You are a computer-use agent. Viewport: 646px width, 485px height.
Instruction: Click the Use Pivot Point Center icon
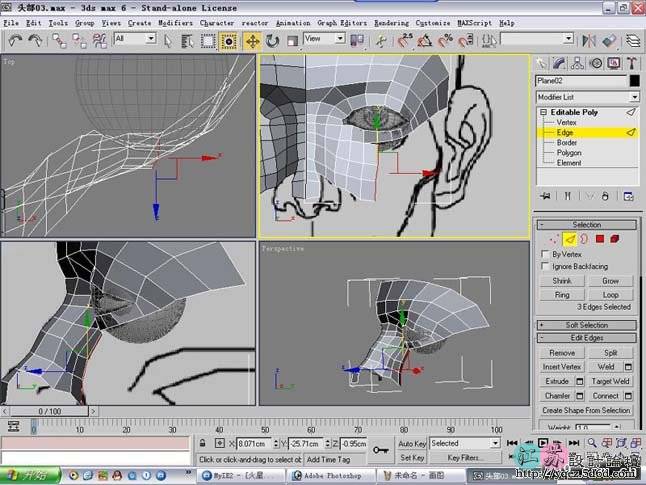coord(357,40)
